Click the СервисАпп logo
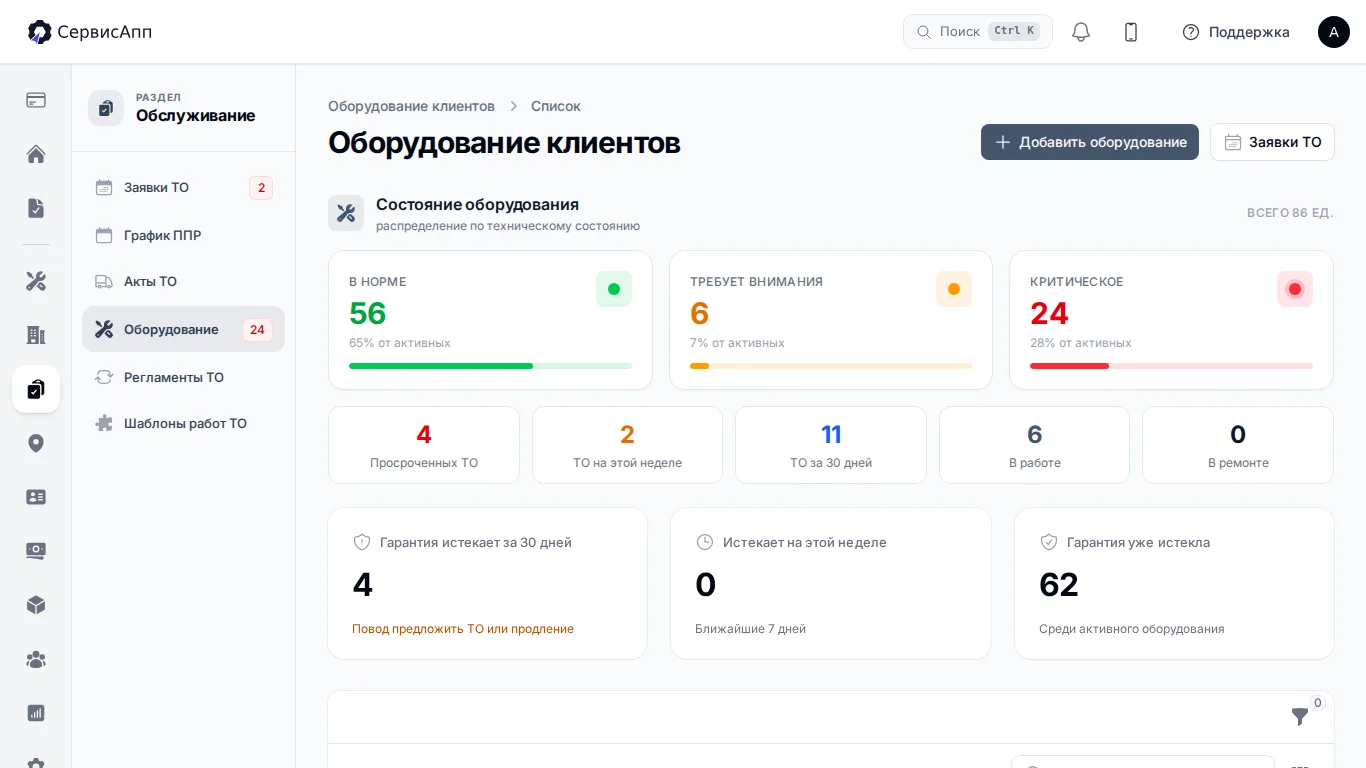Viewport: 1366px width, 768px height. [90, 32]
